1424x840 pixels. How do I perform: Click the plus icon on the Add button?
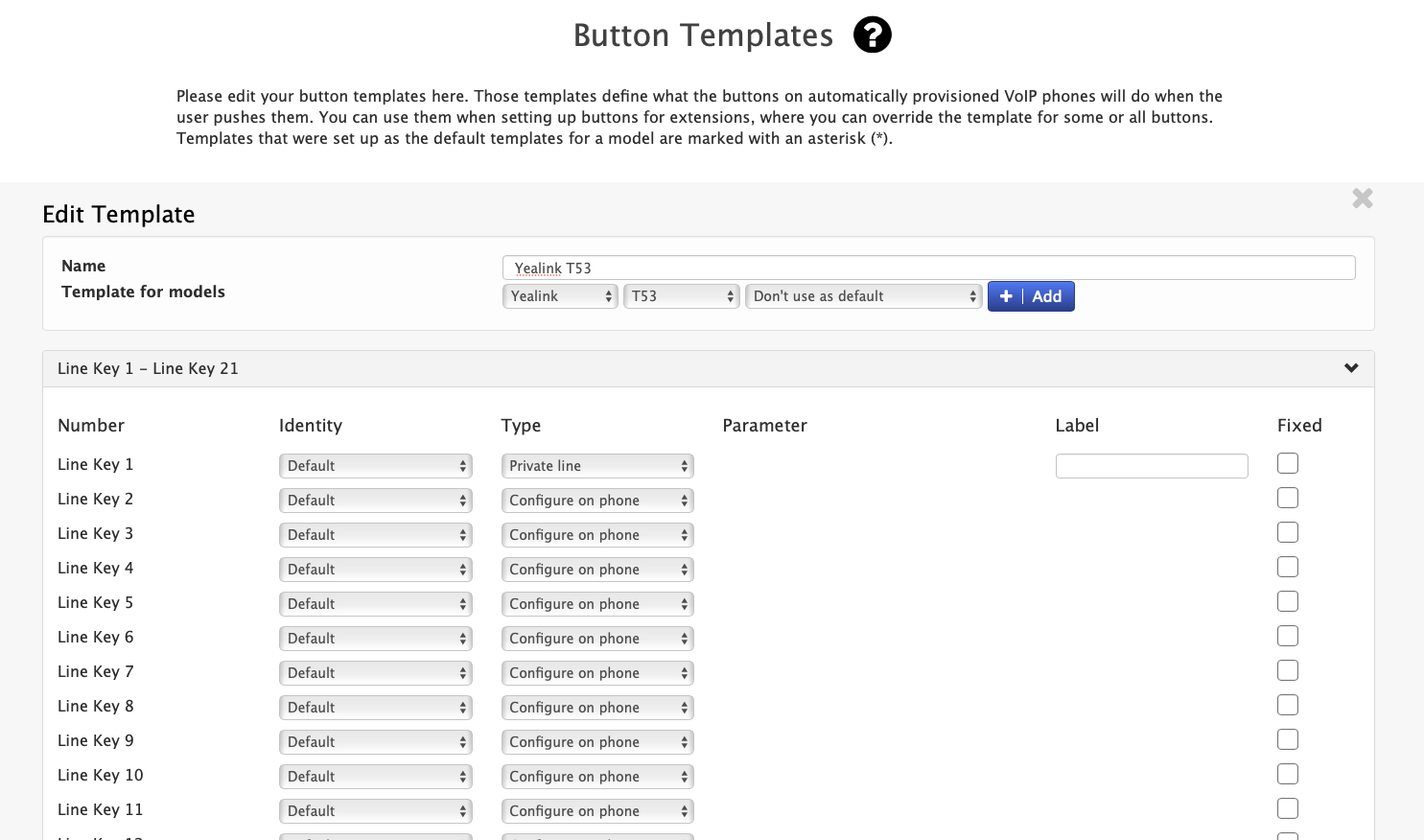(x=1005, y=296)
